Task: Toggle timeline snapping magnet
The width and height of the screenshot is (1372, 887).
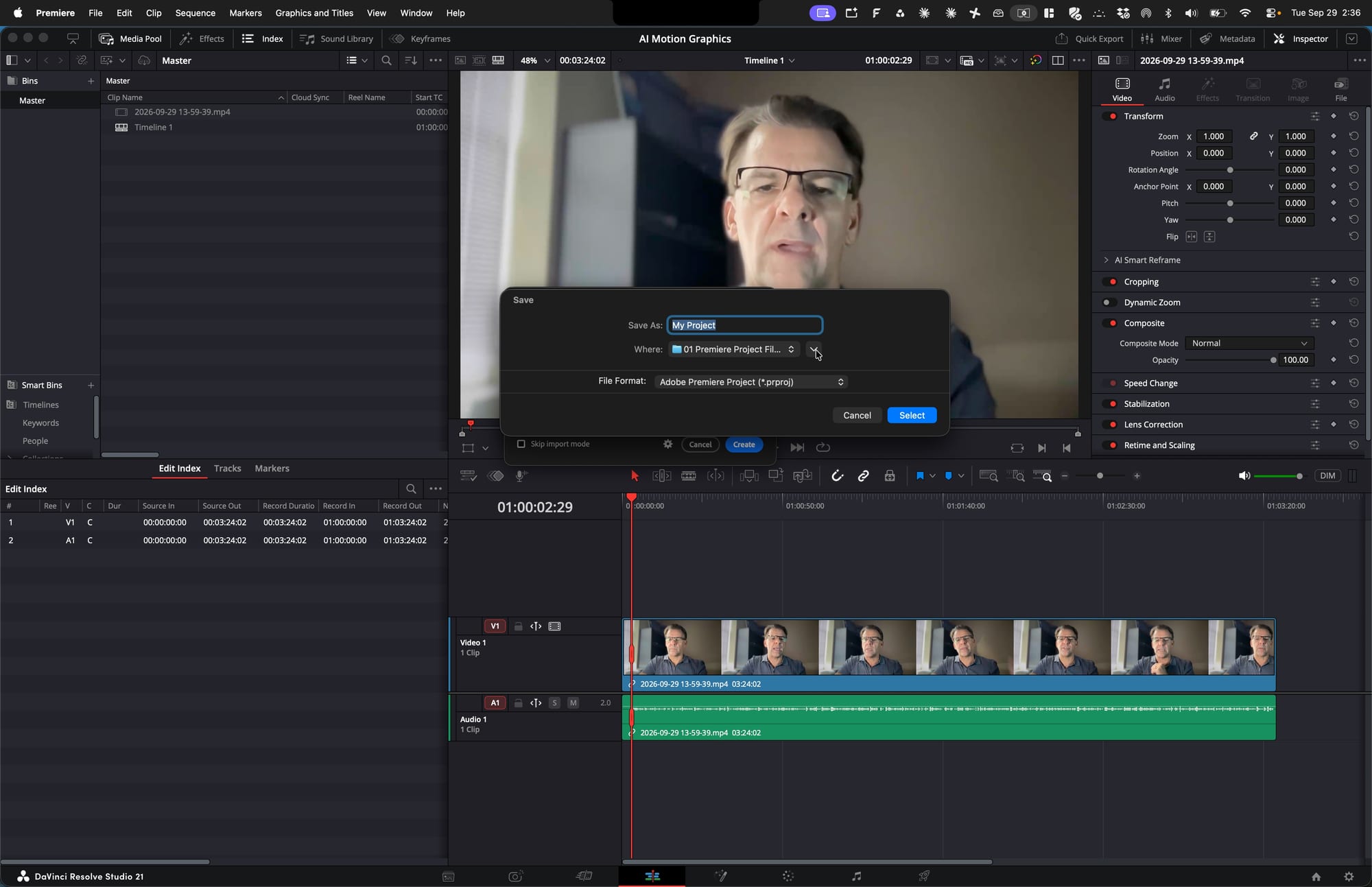Action: pyautogui.click(x=837, y=476)
